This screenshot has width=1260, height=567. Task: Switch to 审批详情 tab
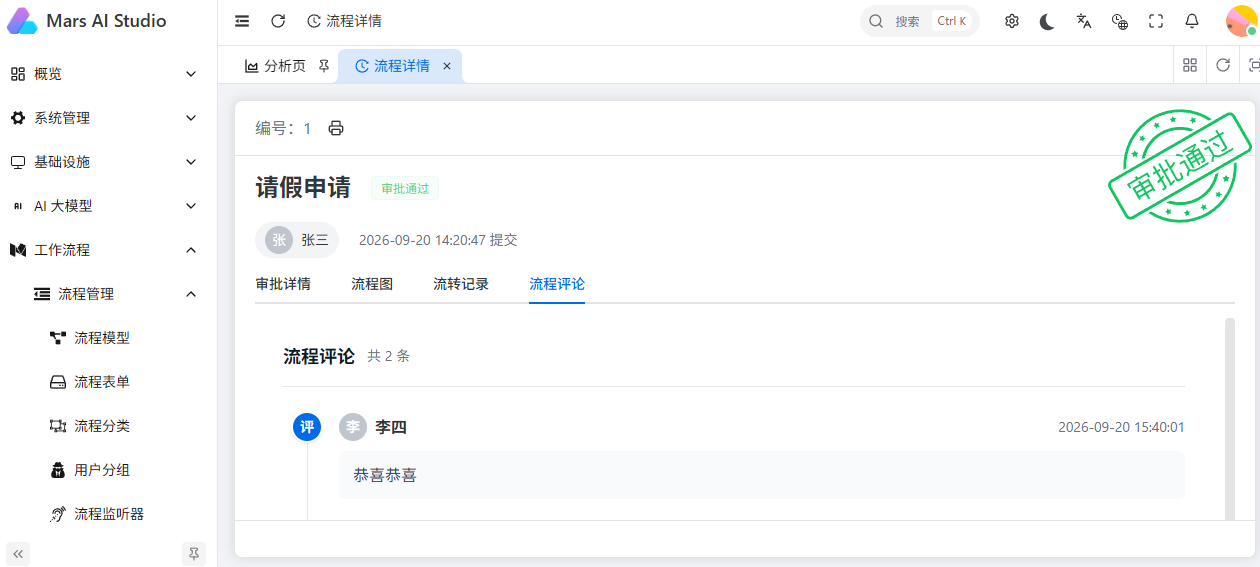(x=283, y=284)
